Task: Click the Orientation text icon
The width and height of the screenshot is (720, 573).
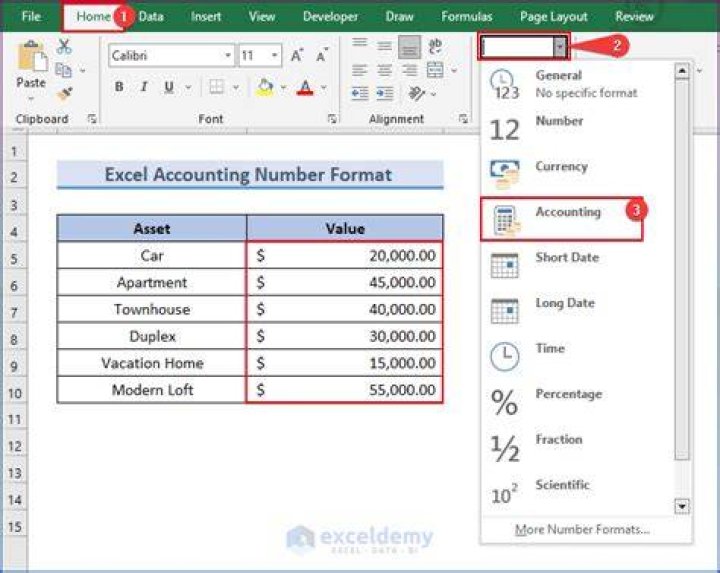Action: pos(417,94)
